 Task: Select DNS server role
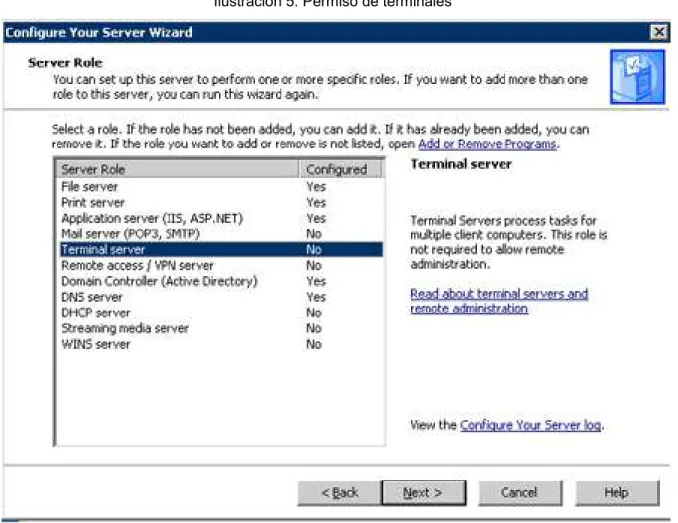(221, 297)
